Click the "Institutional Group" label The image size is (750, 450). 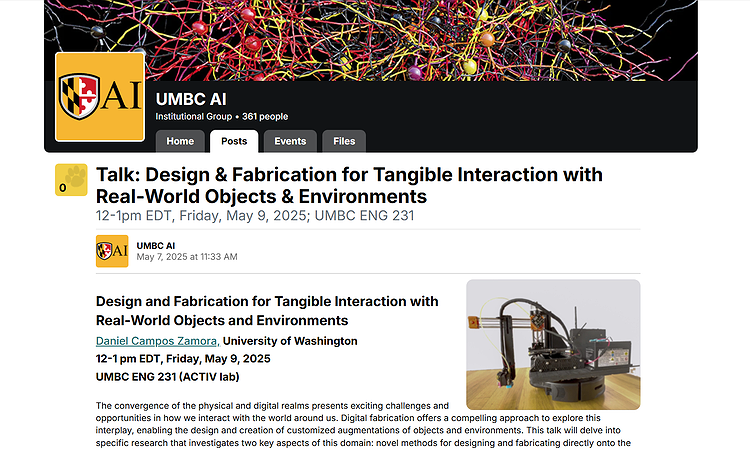coord(193,117)
